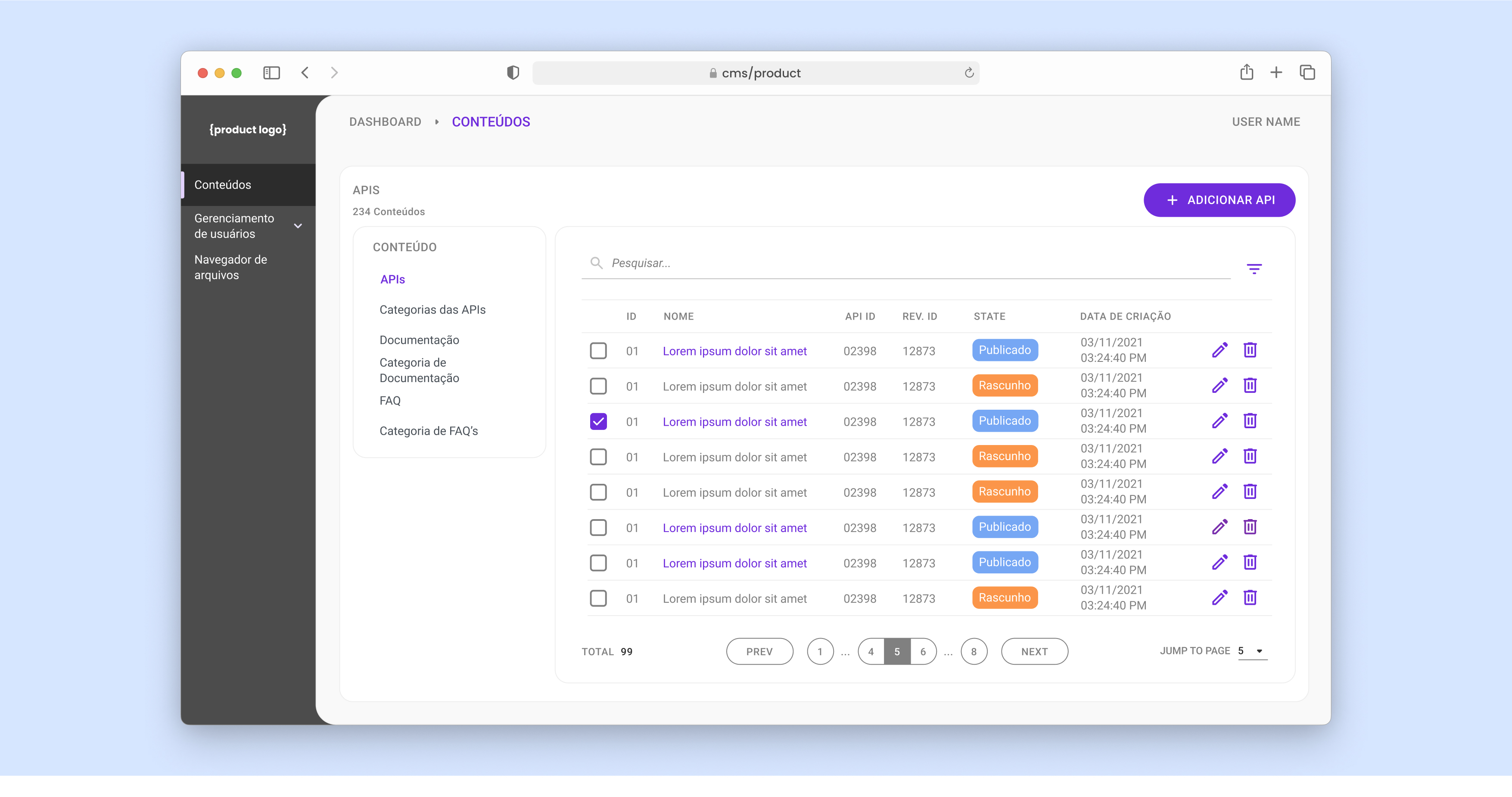Show the tab overview icon in browser

[x=1307, y=73]
